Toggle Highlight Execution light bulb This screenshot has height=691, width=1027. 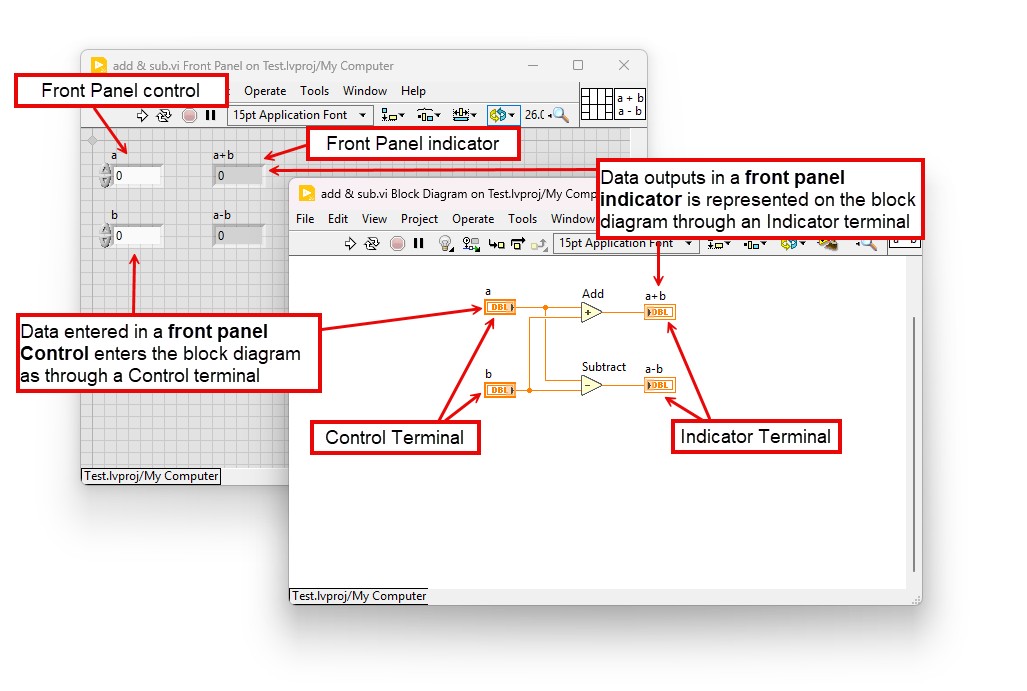(445, 244)
